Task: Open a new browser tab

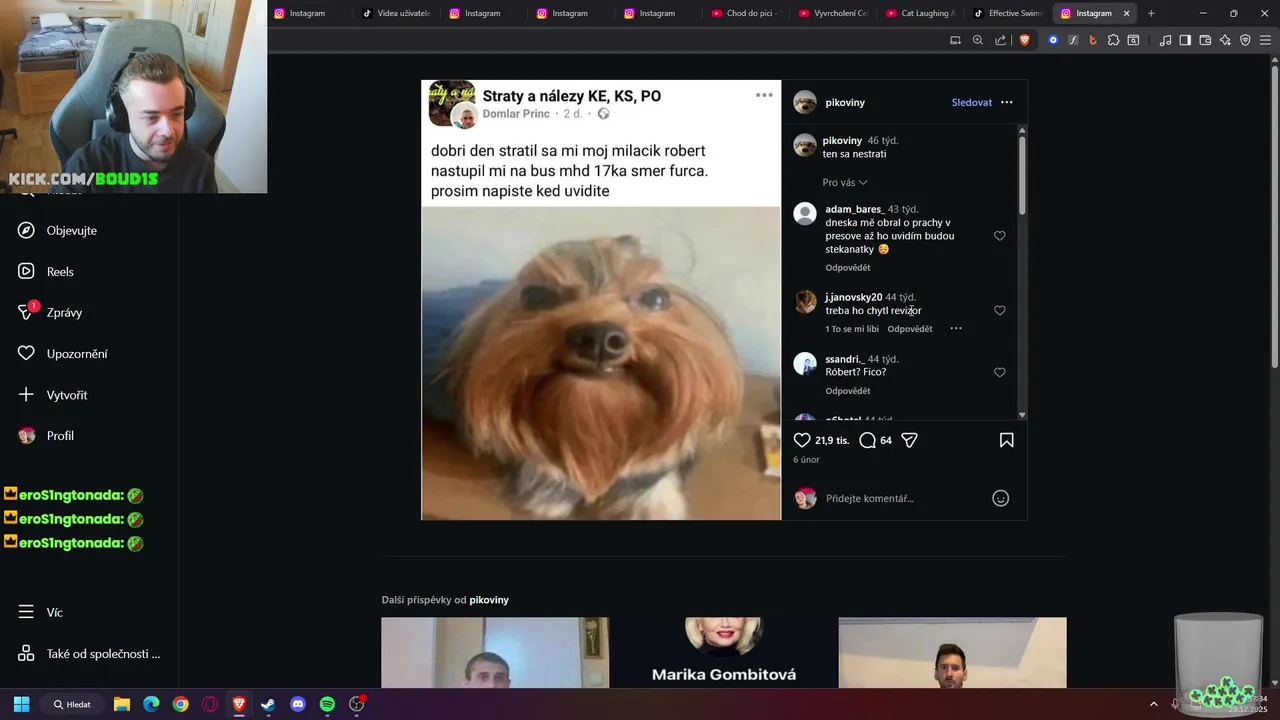Action: (x=1151, y=13)
